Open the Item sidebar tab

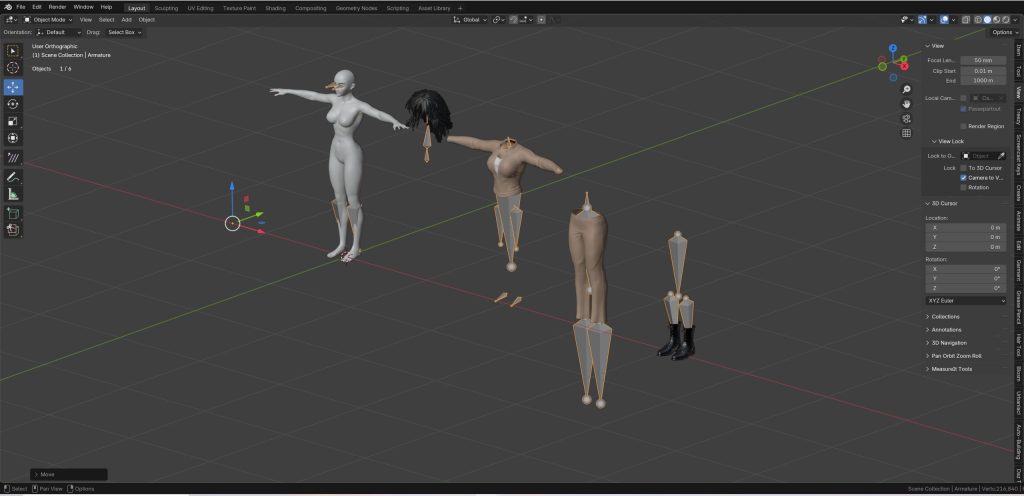click(x=1018, y=50)
